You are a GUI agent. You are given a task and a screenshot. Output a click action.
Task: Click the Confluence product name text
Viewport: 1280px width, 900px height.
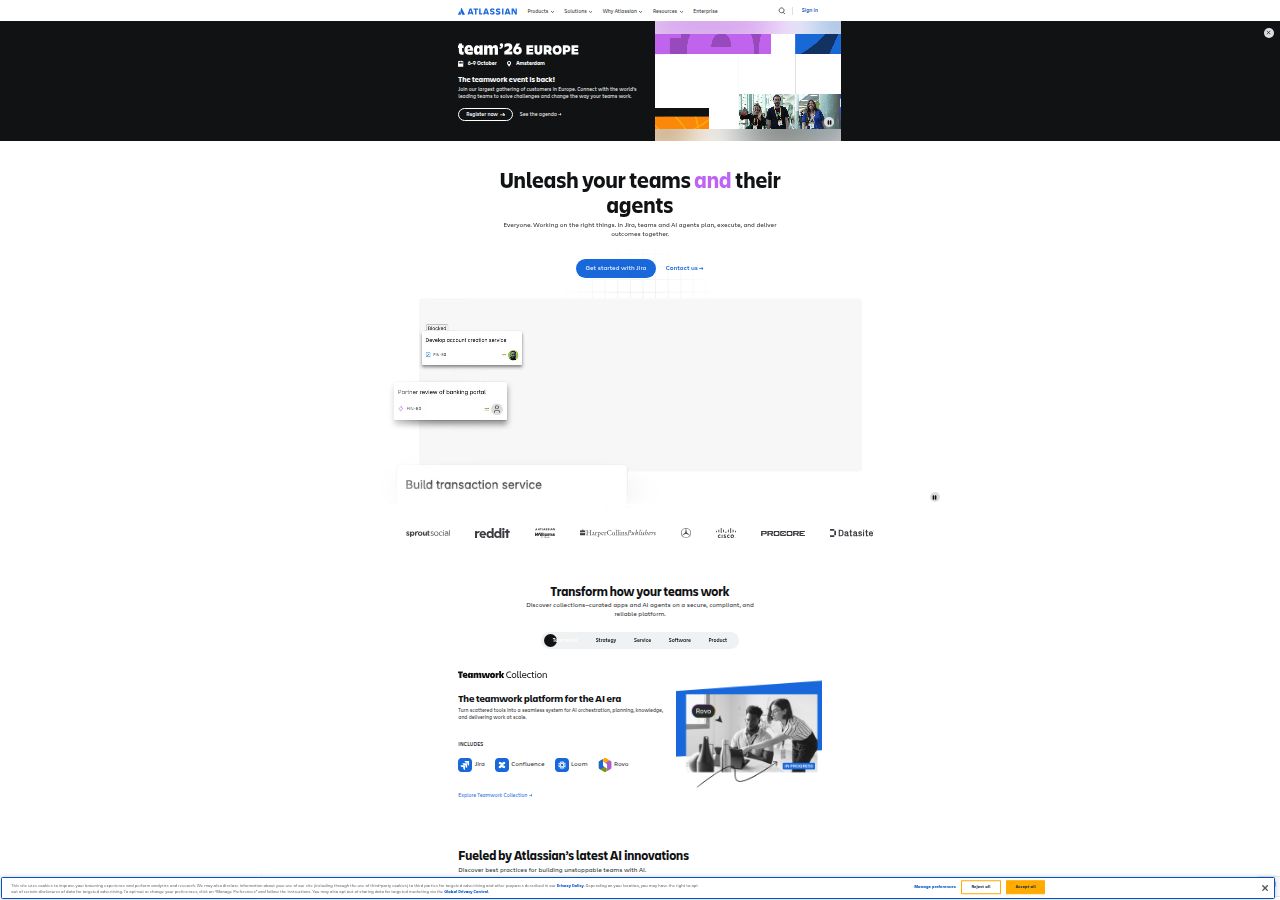[528, 765]
